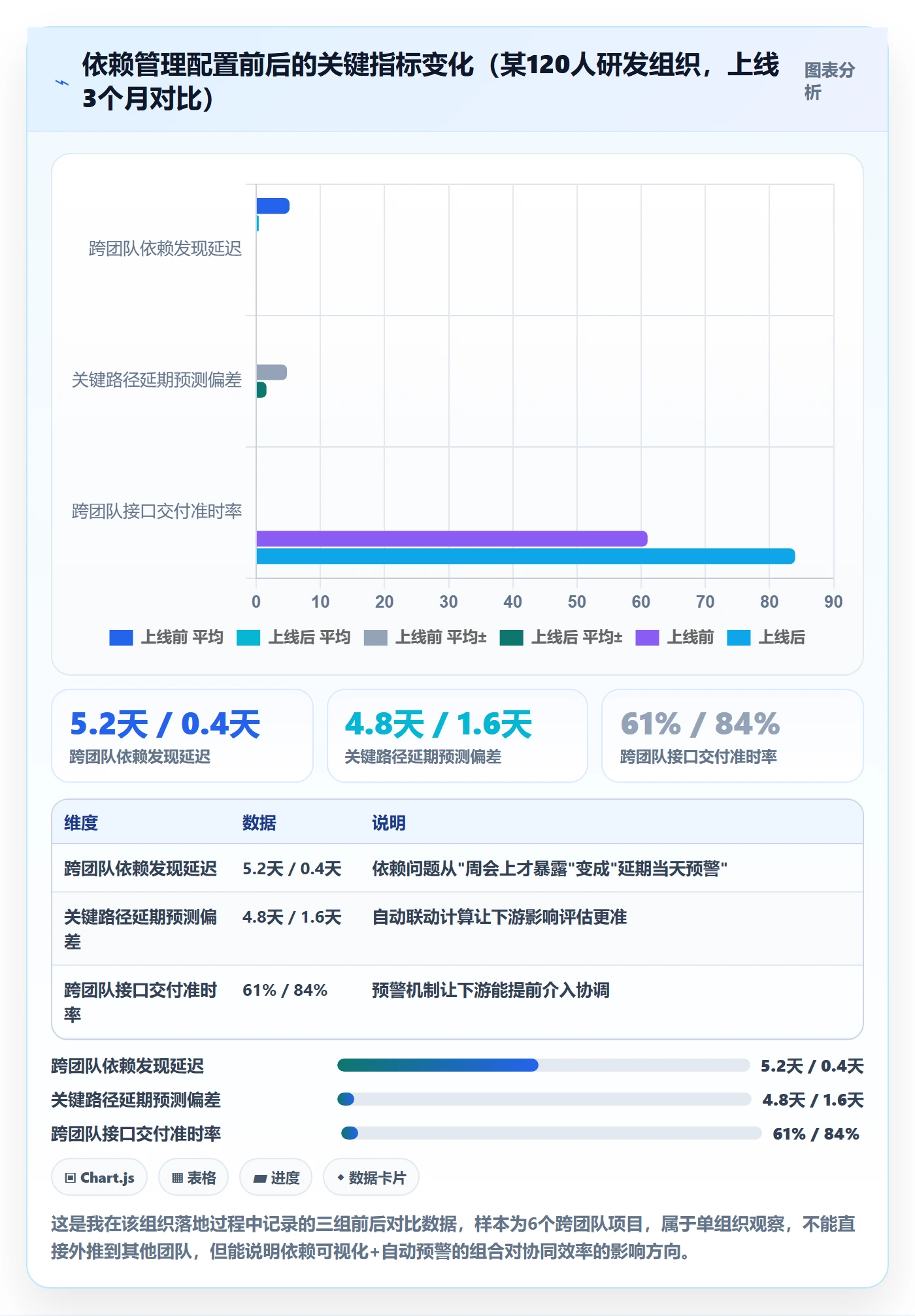
Task: Click the lightning icon beside the title
Action: (61, 82)
